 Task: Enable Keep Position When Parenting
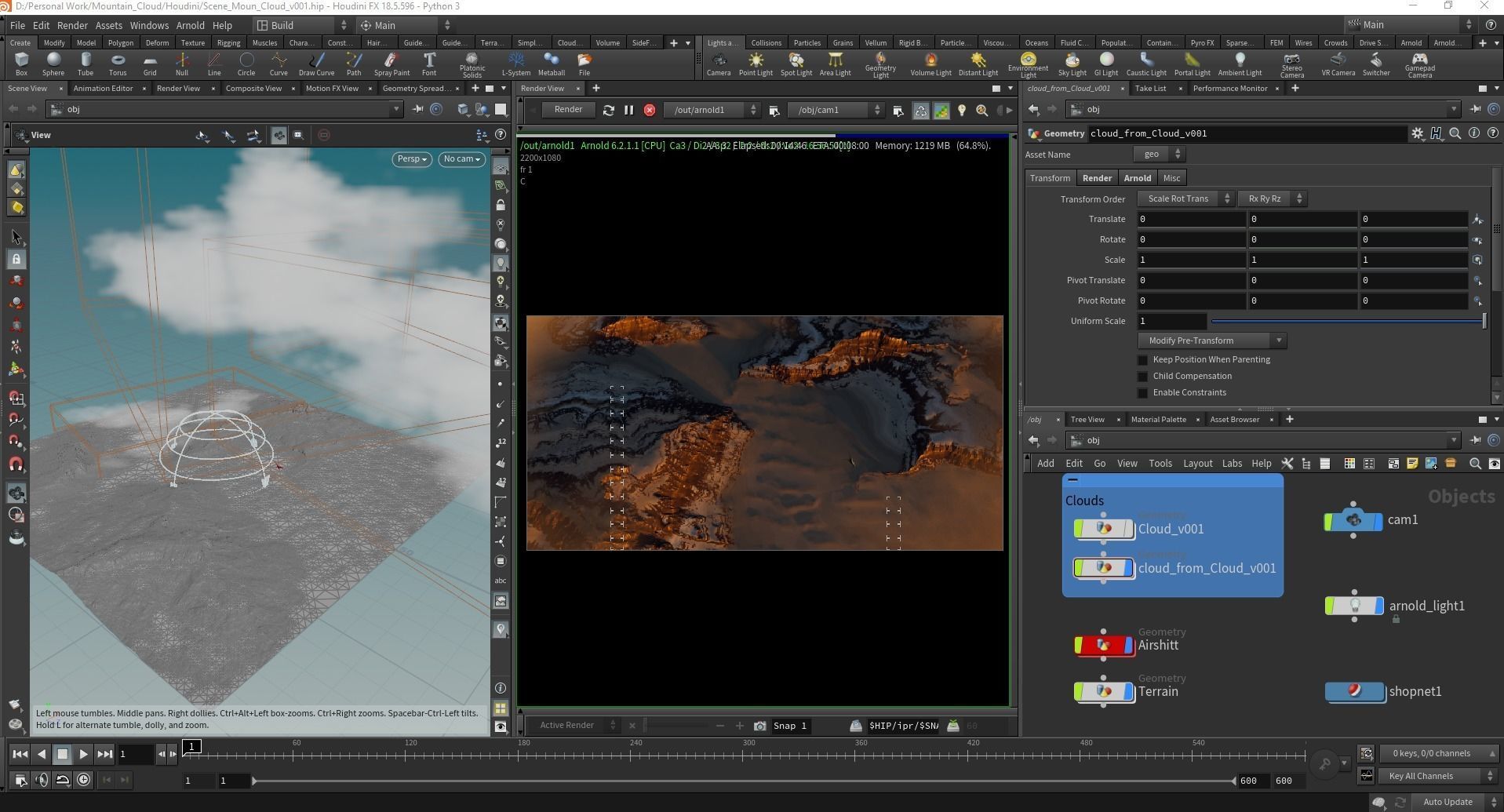(1143, 359)
